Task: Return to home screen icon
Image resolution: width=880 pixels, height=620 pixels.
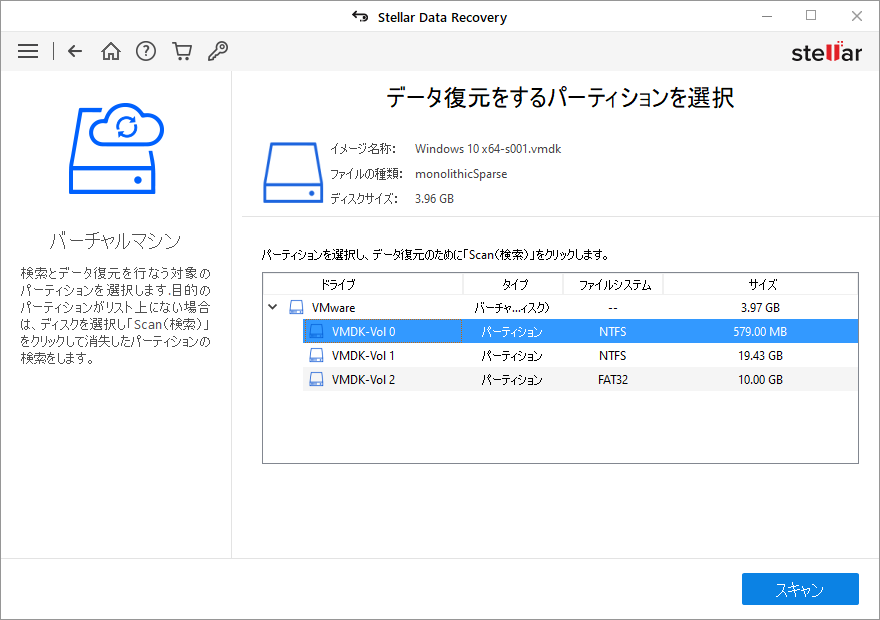Action: click(x=111, y=51)
